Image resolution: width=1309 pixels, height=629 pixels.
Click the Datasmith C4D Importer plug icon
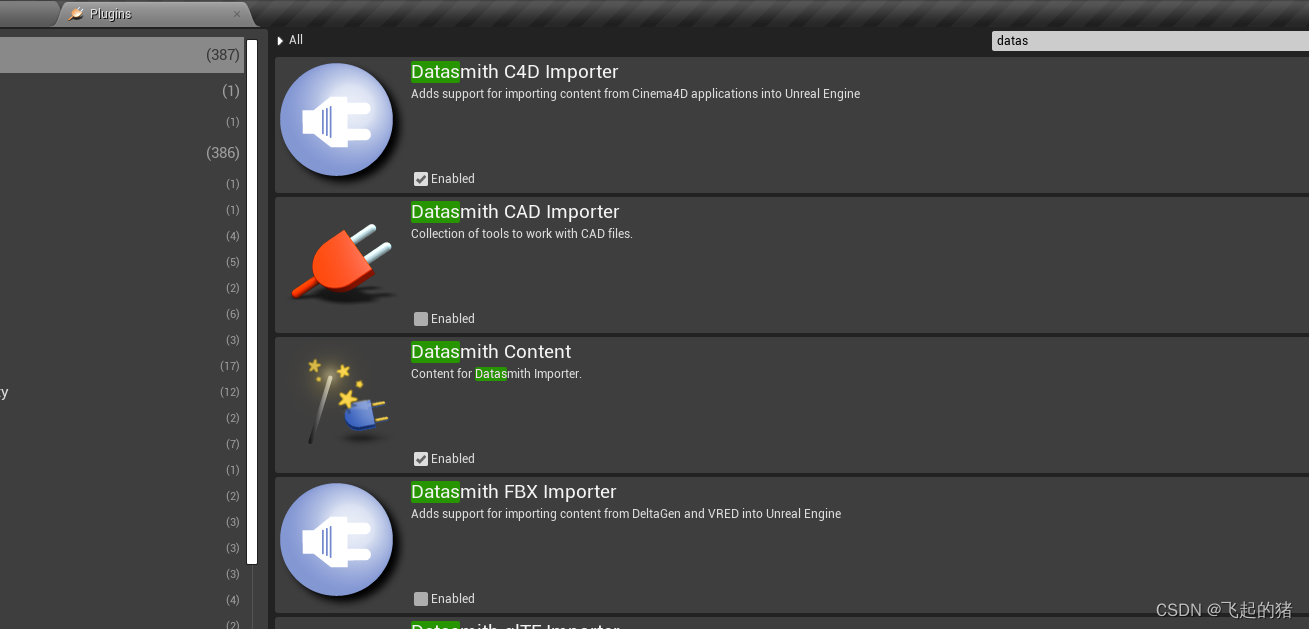(x=337, y=120)
